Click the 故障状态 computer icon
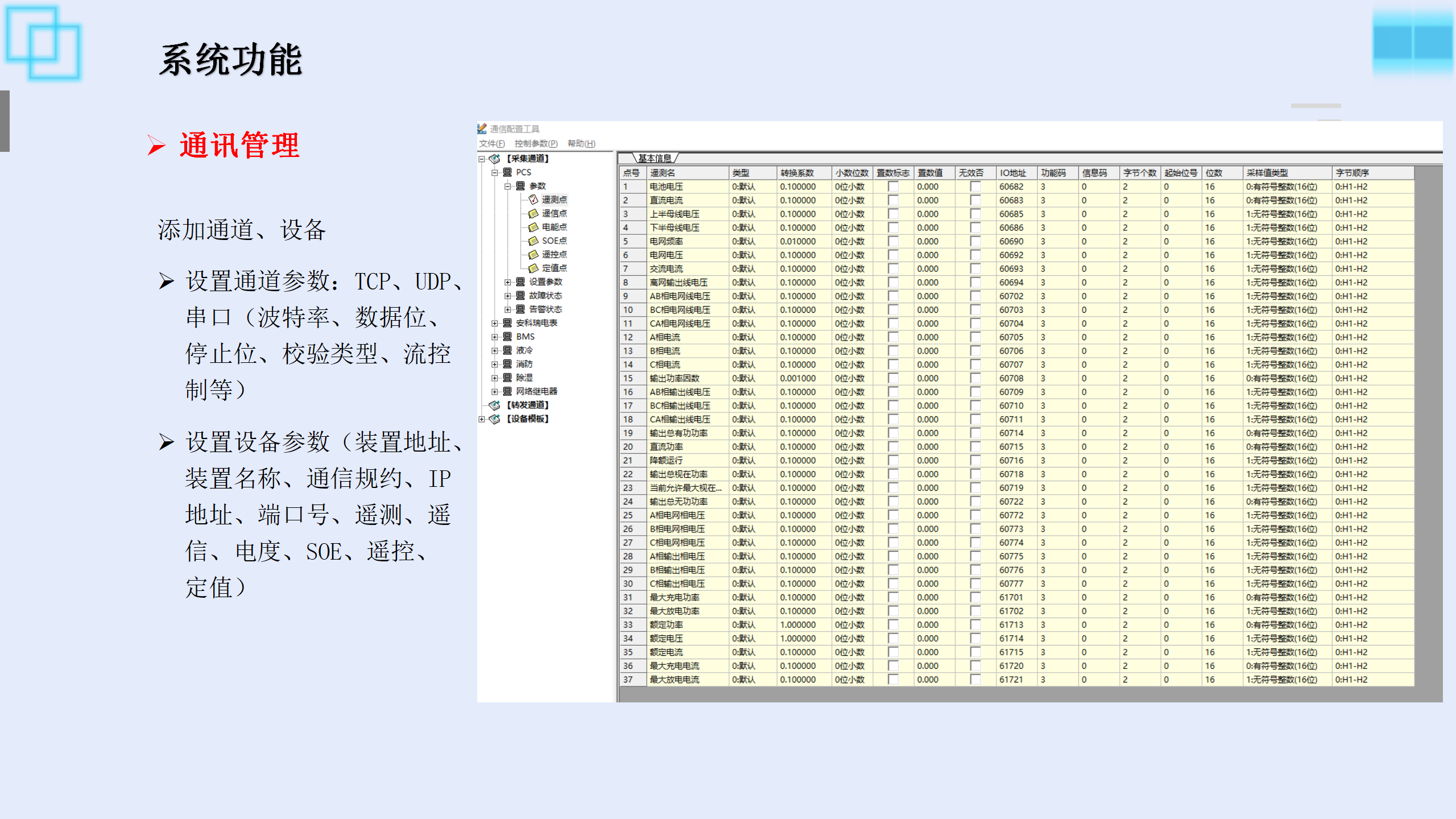Image resolution: width=1456 pixels, height=819 pixels. click(520, 295)
